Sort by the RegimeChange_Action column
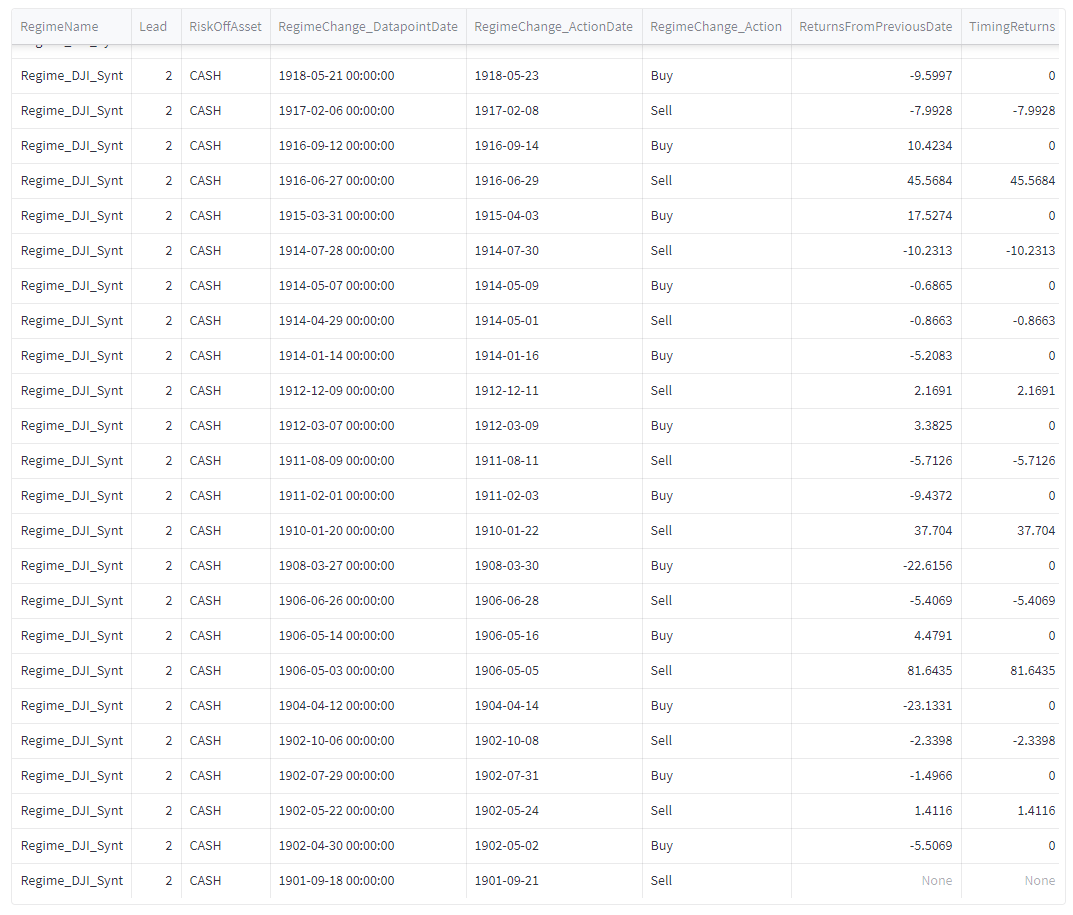Viewport: 1073px width, 915px height. click(716, 26)
